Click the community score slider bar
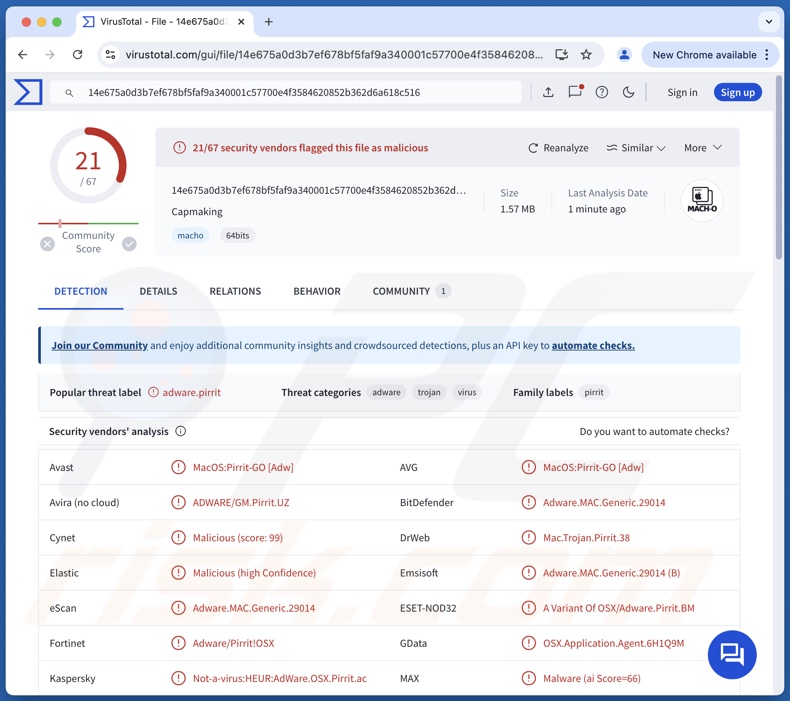790x701 pixels. 88,223
